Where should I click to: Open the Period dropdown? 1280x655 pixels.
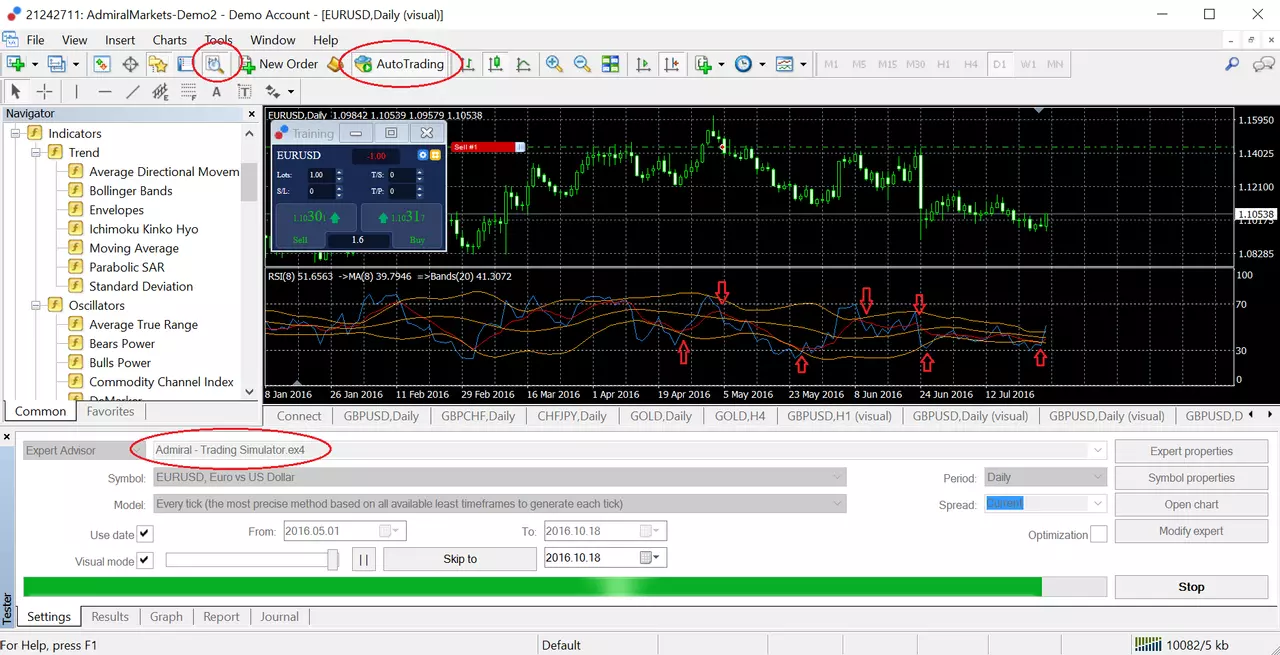(1098, 477)
